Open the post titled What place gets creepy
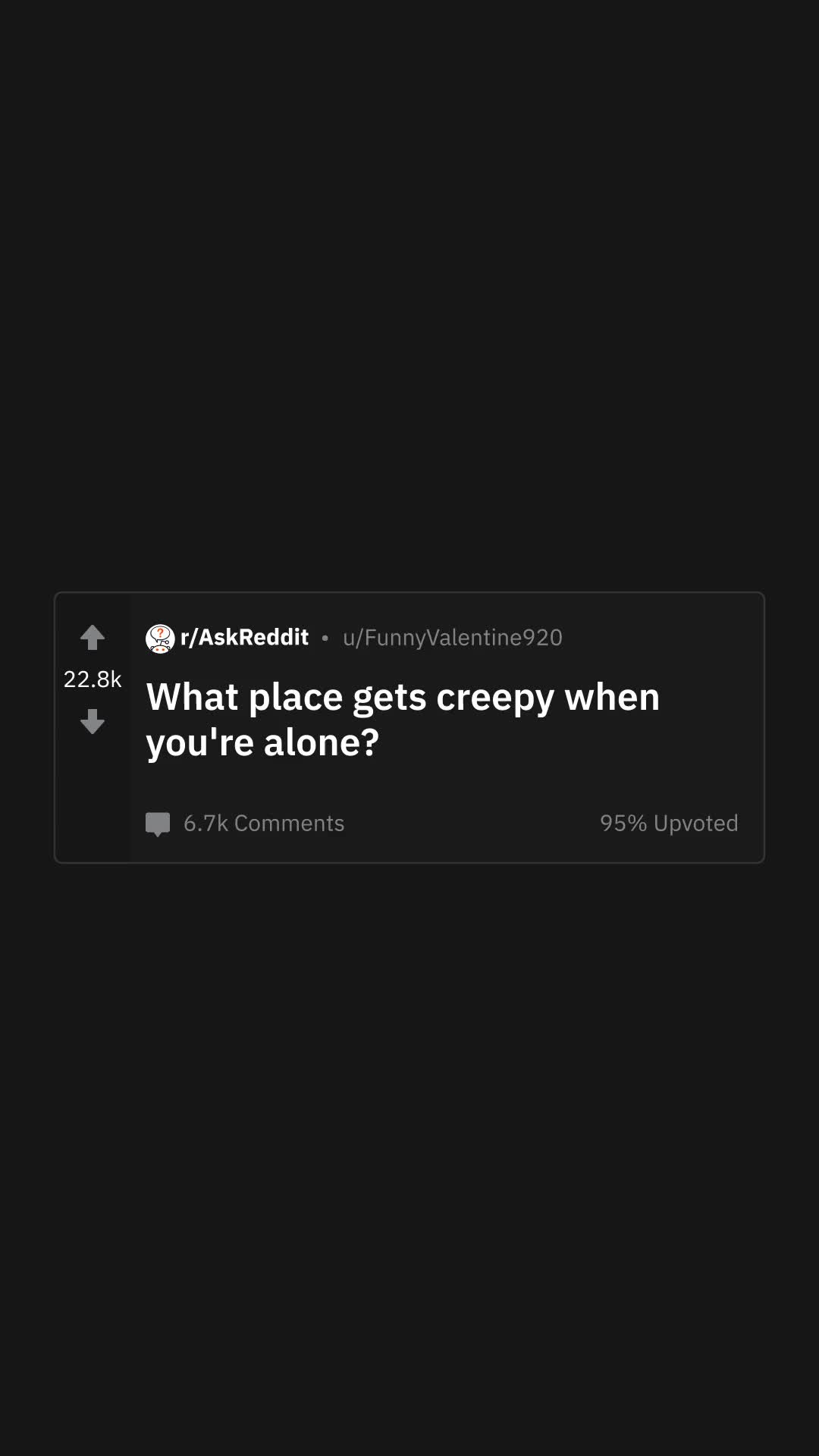 (x=403, y=719)
